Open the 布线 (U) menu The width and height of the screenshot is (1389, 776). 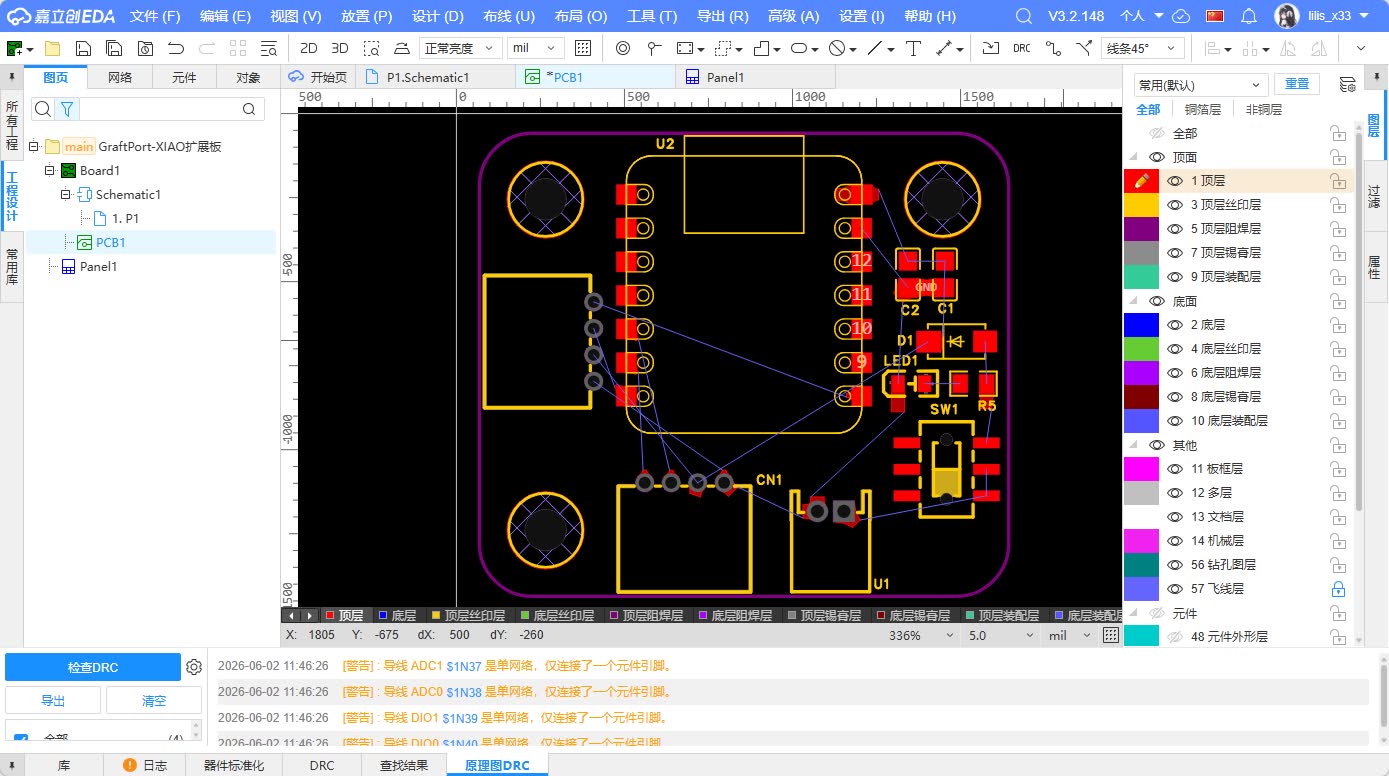(509, 16)
